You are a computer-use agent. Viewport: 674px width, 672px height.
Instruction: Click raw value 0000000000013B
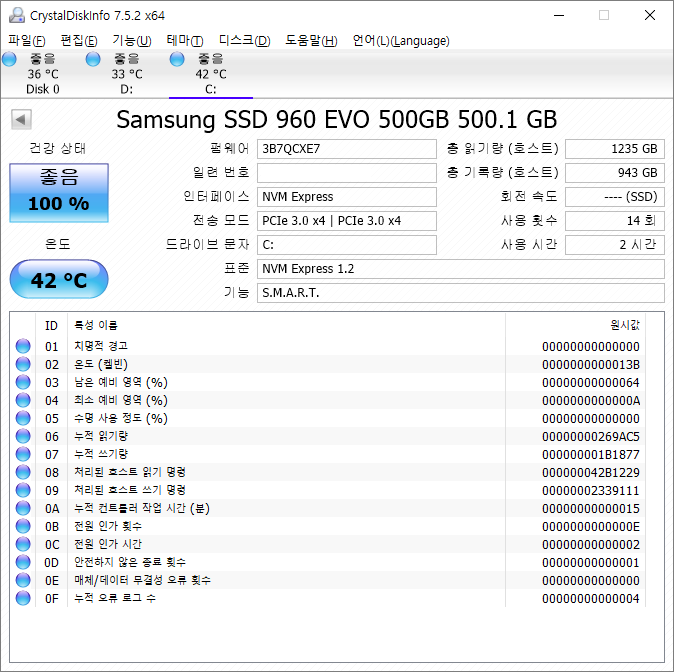pos(591,365)
